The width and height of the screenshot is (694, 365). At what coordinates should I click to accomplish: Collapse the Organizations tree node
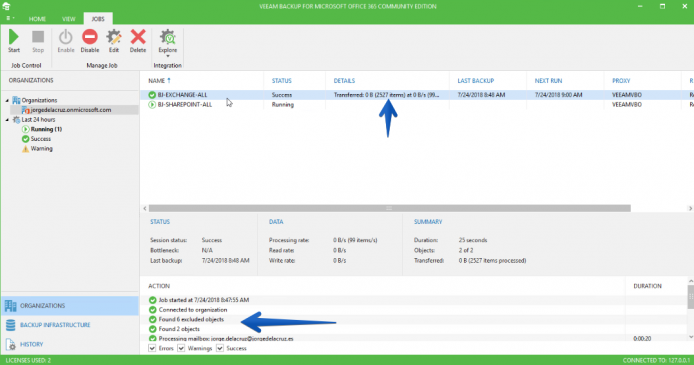click(x=7, y=100)
